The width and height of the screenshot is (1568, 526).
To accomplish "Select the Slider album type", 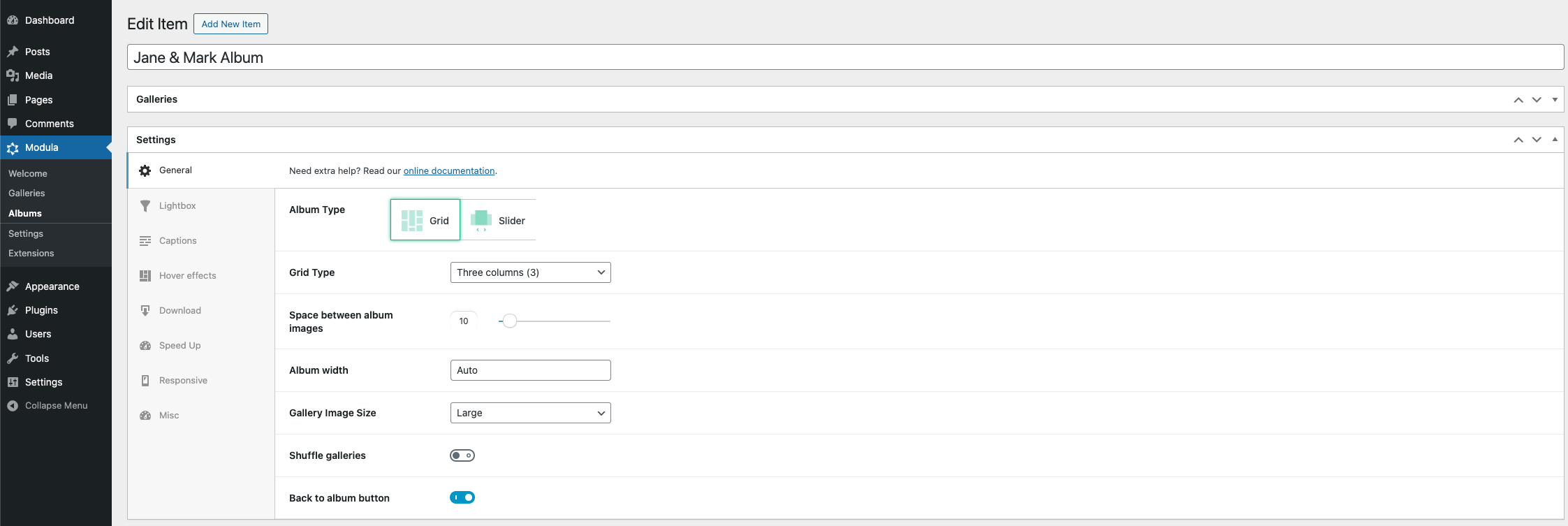I will coord(499,220).
